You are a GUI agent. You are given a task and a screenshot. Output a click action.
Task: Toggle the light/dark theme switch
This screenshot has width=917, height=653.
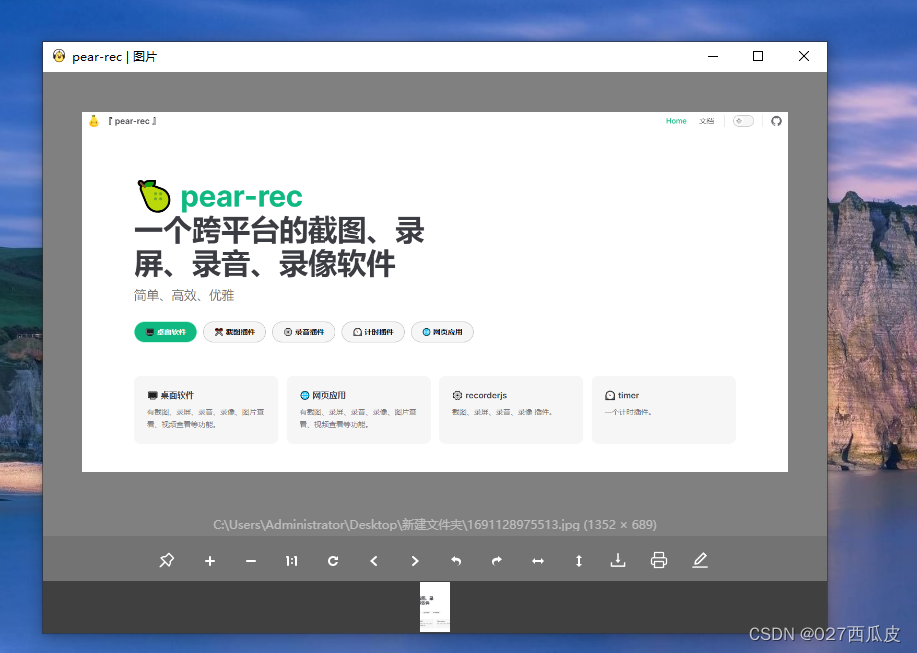click(x=742, y=120)
